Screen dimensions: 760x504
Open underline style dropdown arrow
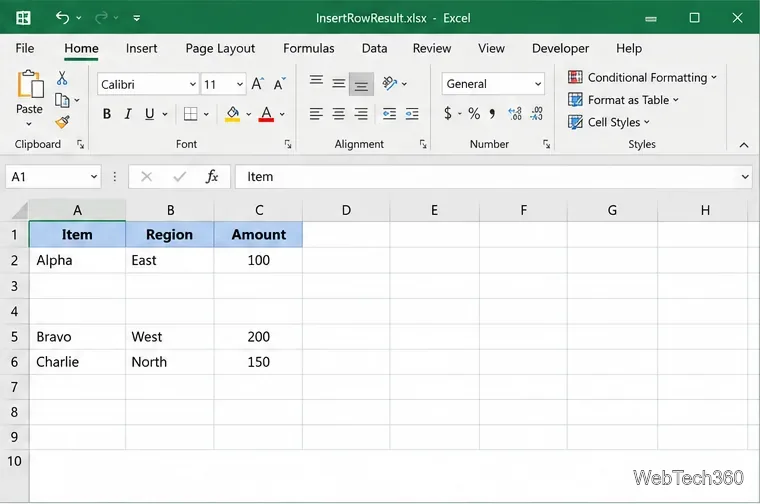point(165,114)
